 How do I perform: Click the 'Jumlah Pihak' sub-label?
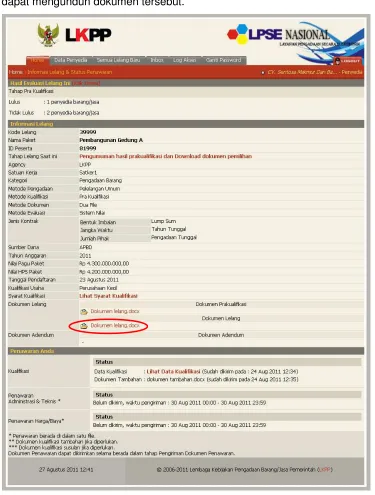tap(94, 239)
